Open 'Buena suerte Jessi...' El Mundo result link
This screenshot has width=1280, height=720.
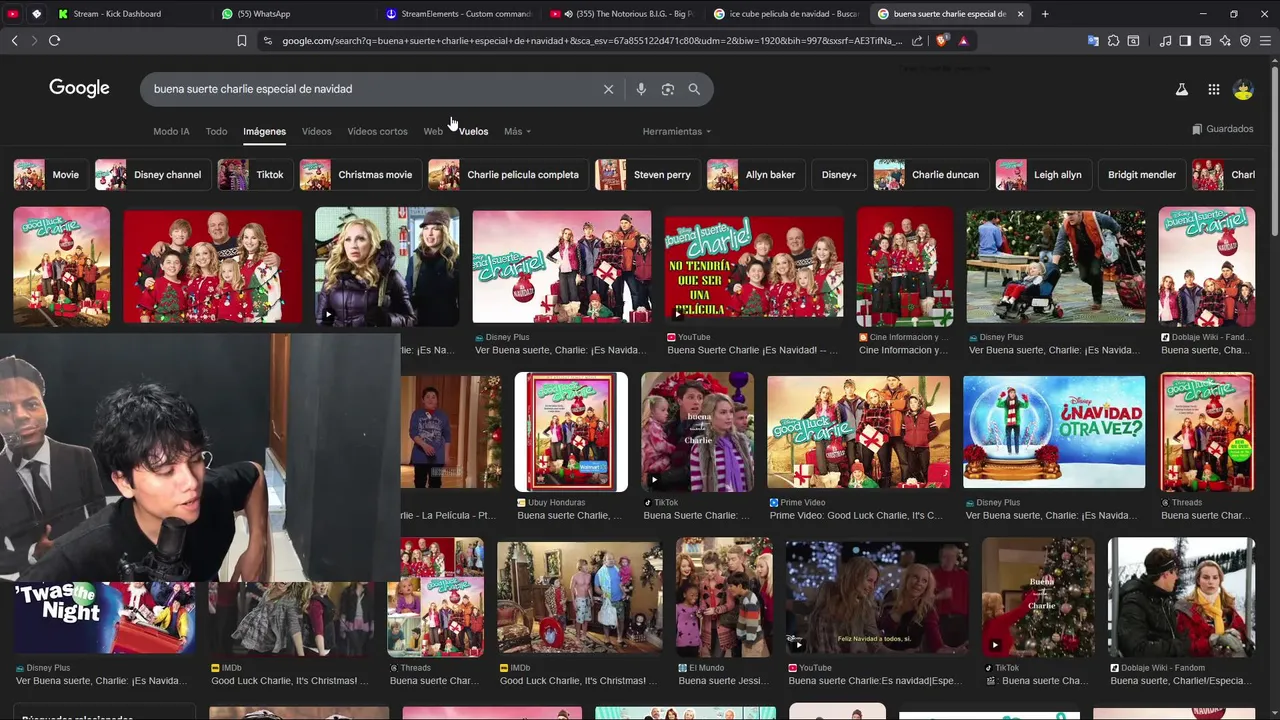tap(725, 681)
